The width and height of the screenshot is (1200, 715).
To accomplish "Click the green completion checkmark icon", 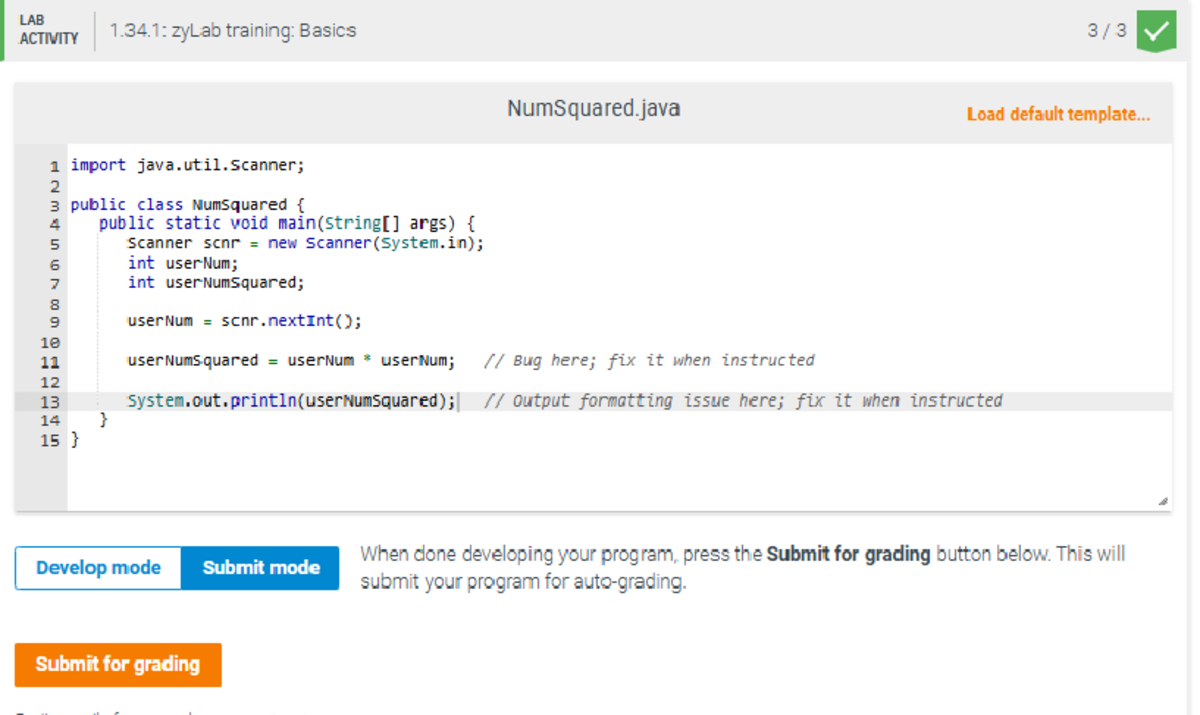I will (1156, 31).
